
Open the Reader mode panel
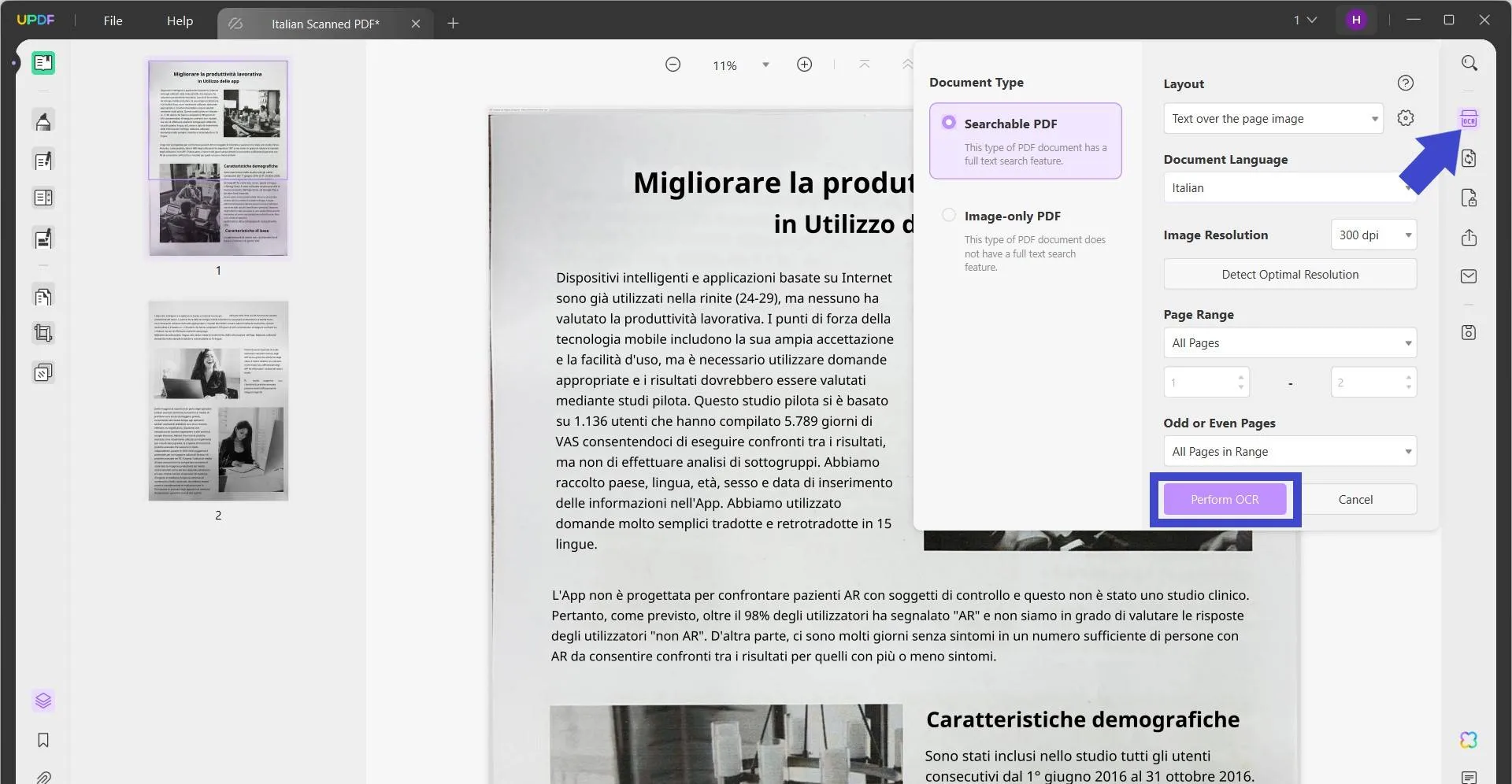pyautogui.click(x=43, y=63)
